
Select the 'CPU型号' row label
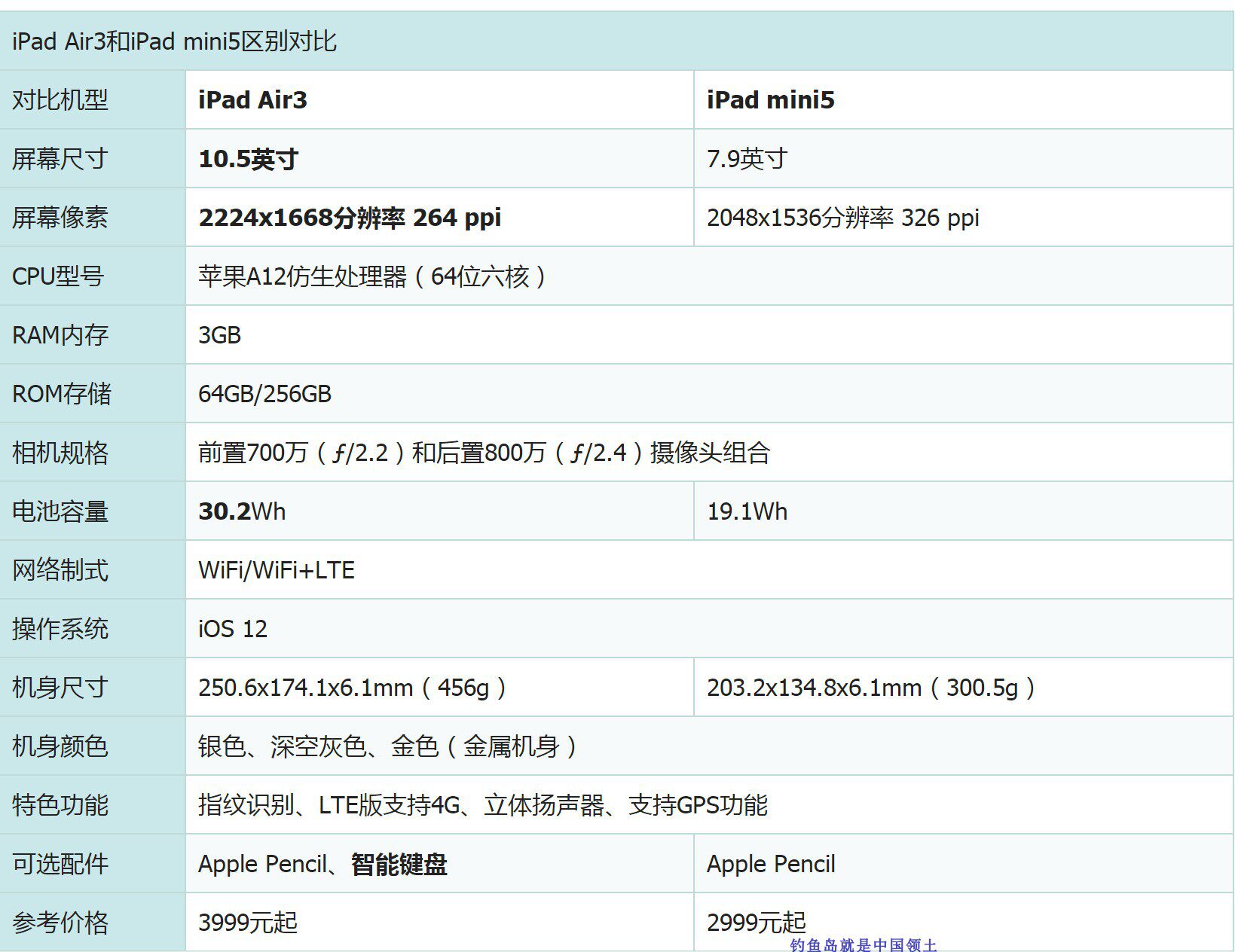click(x=57, y=276)
